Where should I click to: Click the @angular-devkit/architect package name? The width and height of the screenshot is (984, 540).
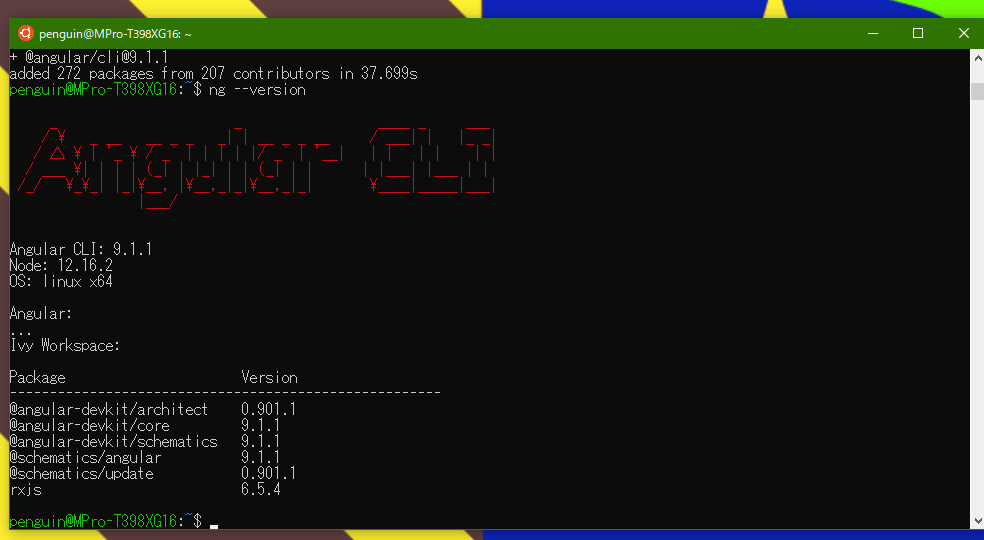tap(109, 409)
